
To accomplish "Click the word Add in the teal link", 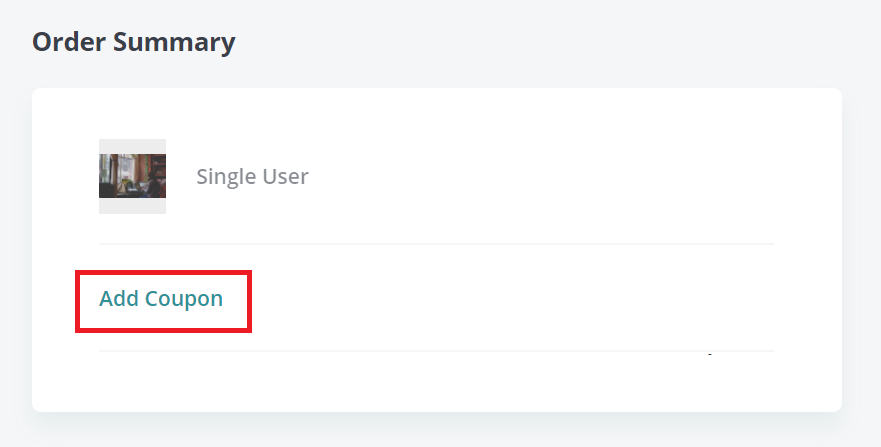I will (120, 298).
